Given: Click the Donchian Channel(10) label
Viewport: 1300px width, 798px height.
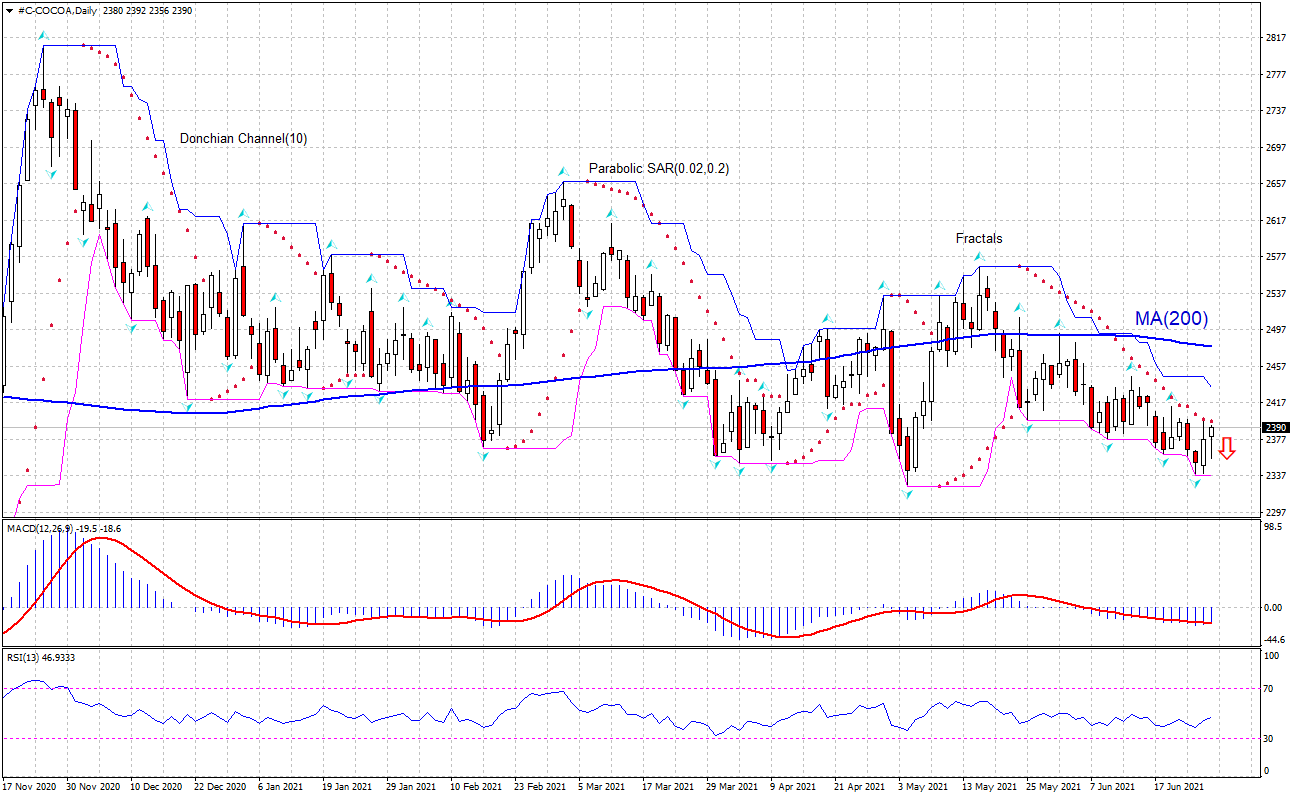Looking at the screenshot, I should (x=243, y=139).
